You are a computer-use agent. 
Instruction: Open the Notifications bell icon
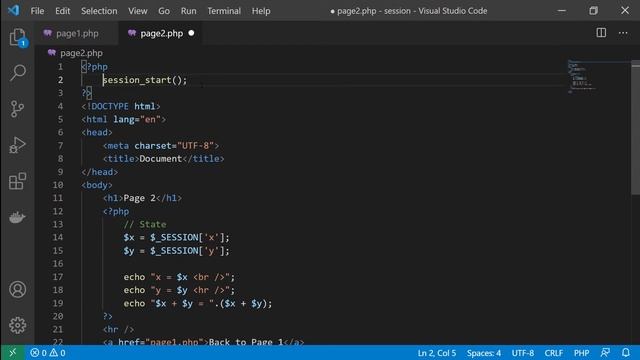pos(626,353)
